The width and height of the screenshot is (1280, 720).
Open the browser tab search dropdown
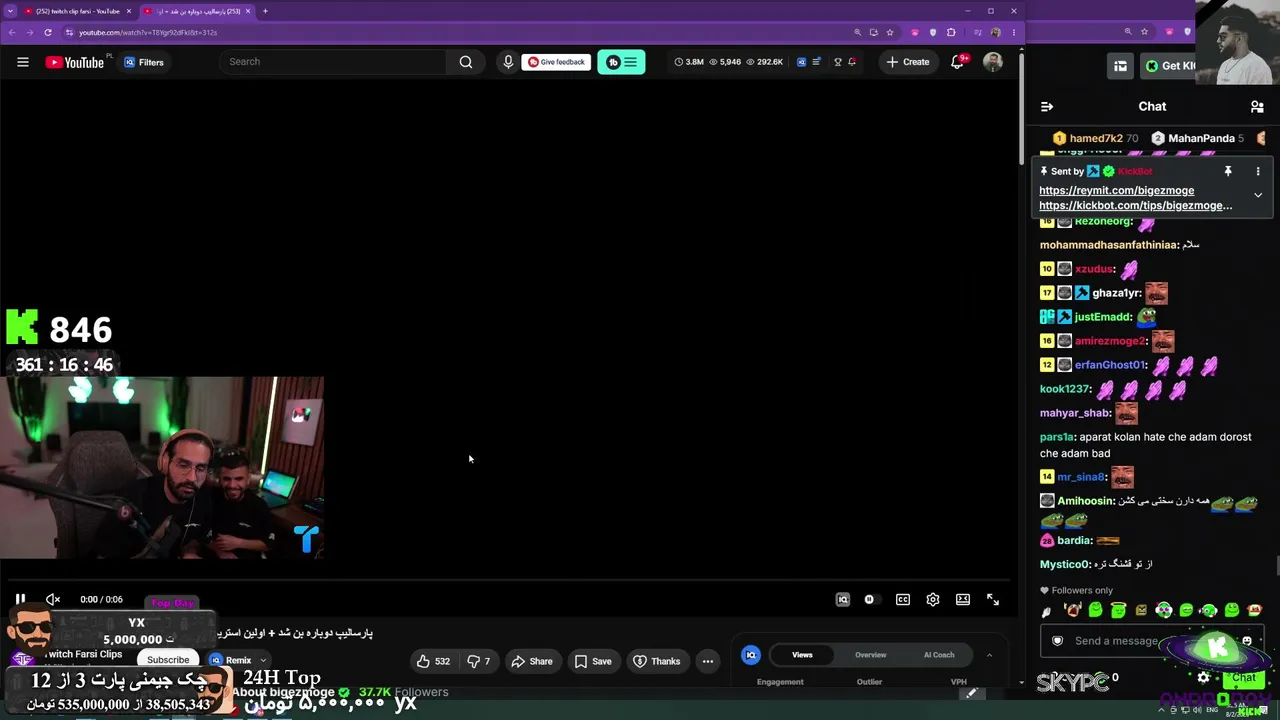coord(10,11)
